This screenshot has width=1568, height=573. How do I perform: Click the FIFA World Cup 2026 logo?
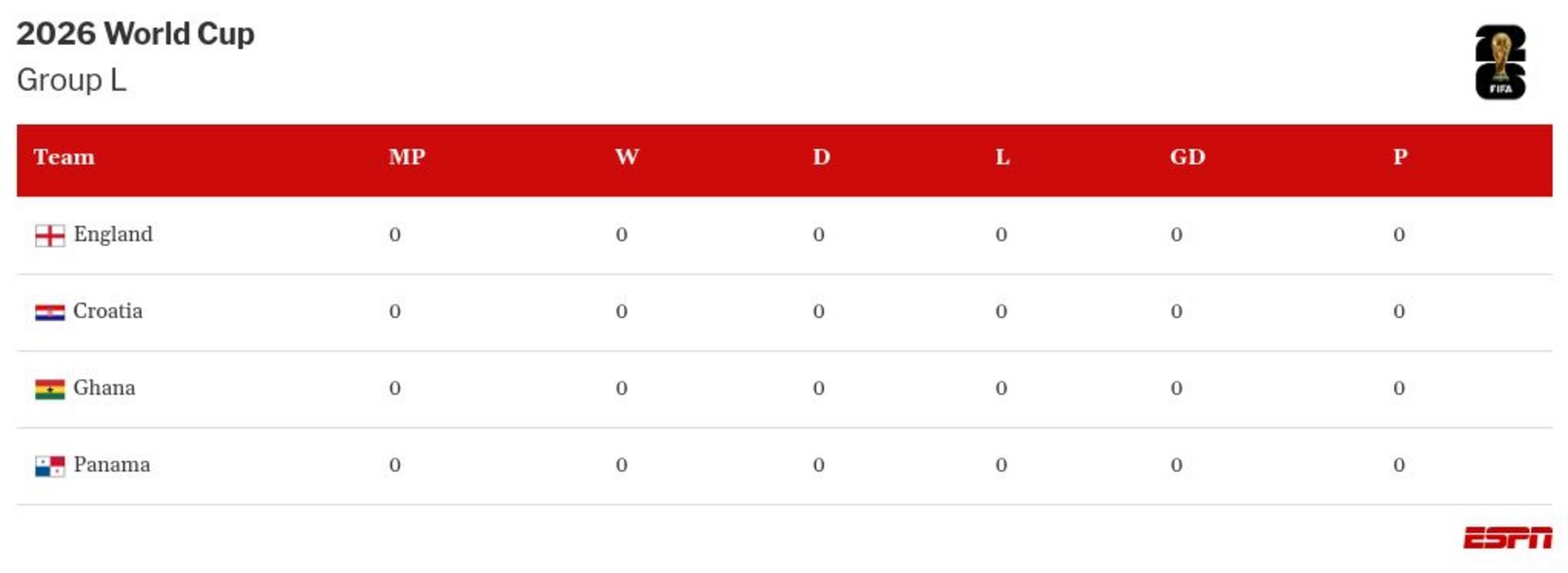[1500, 63]
